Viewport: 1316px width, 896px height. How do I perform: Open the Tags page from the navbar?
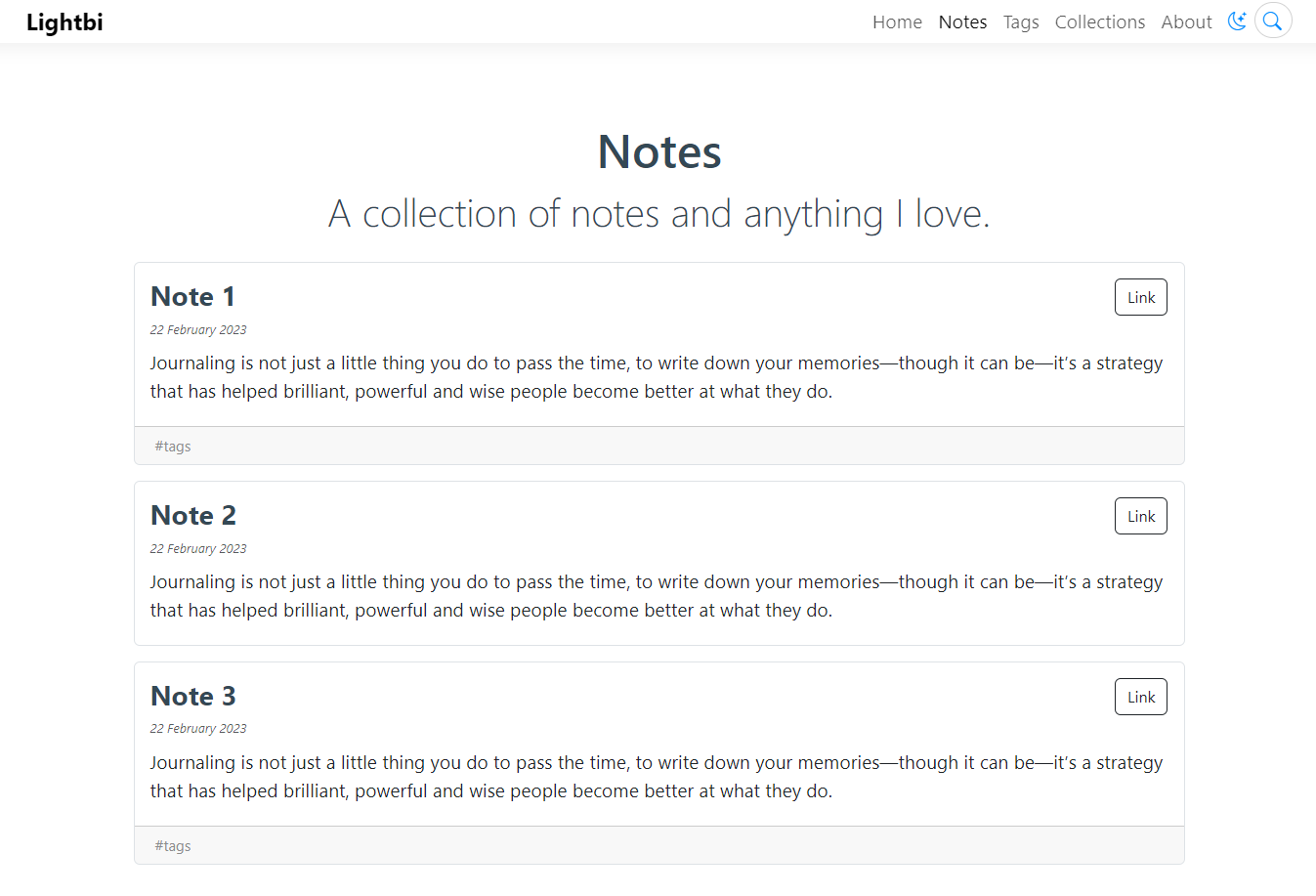tap(1020, 22)
